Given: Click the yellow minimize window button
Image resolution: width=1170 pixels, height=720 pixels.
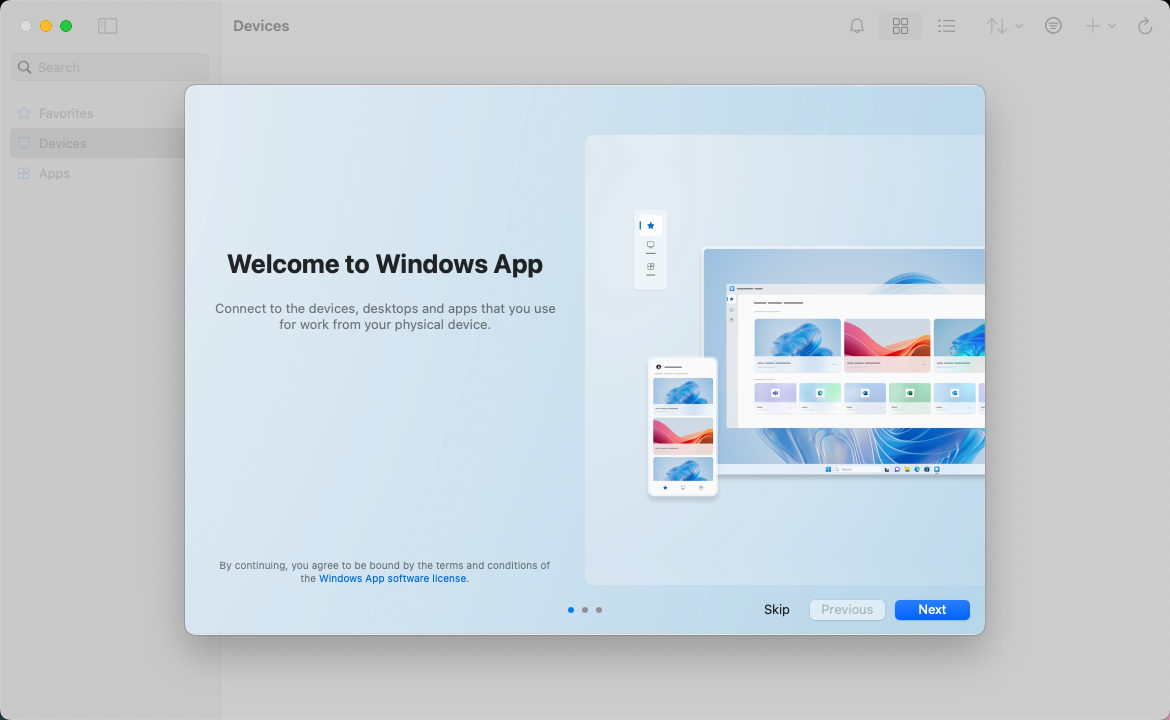Looking at the screenshot, I should click(x=46, y=26).
